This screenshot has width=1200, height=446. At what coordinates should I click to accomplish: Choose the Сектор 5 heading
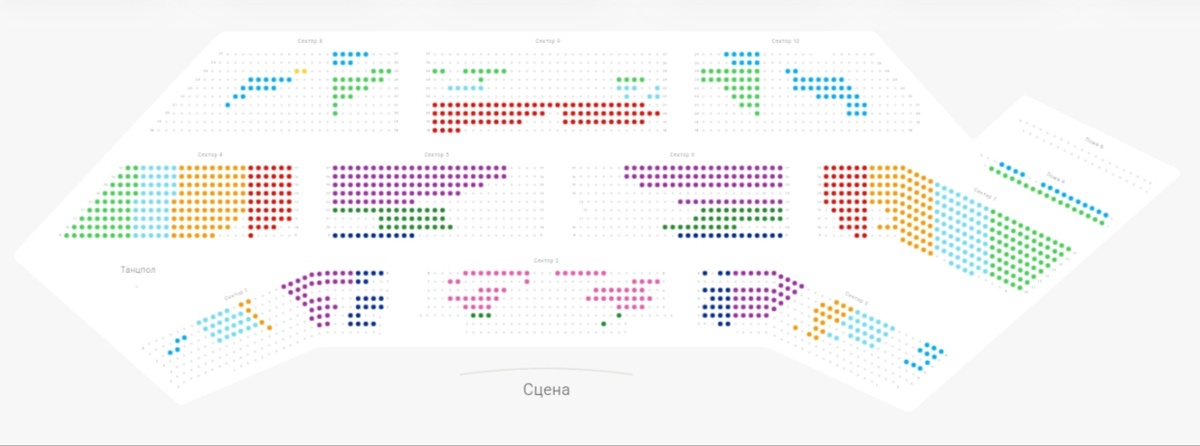[x=436, y=155]
